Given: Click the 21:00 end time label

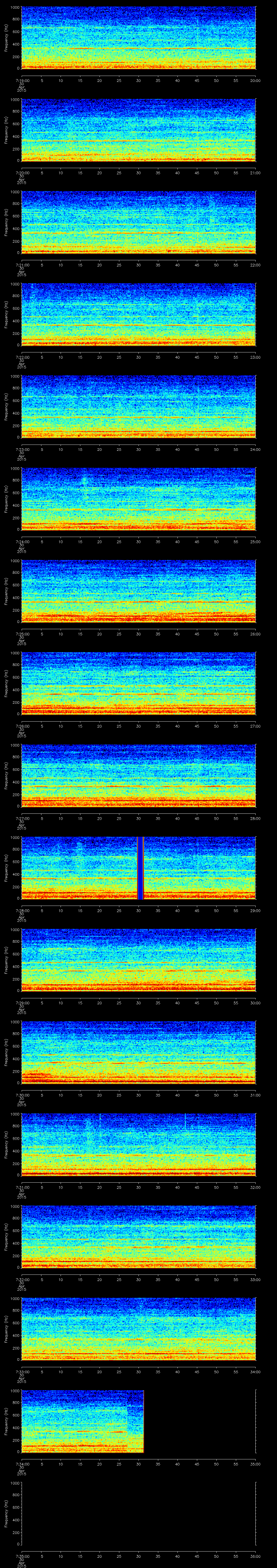Looking at the screenshot, I should (255, 173).
